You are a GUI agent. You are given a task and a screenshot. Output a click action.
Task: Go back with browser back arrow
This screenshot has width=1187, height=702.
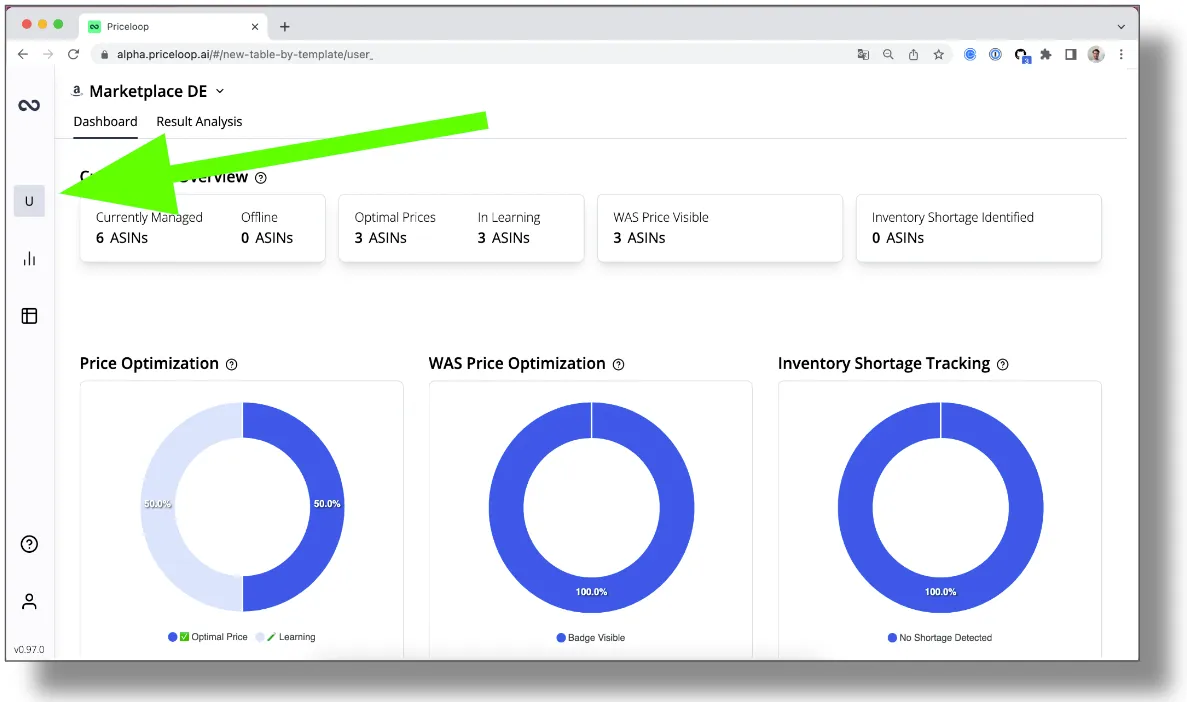pyautogui.click(x=23, y=55)
